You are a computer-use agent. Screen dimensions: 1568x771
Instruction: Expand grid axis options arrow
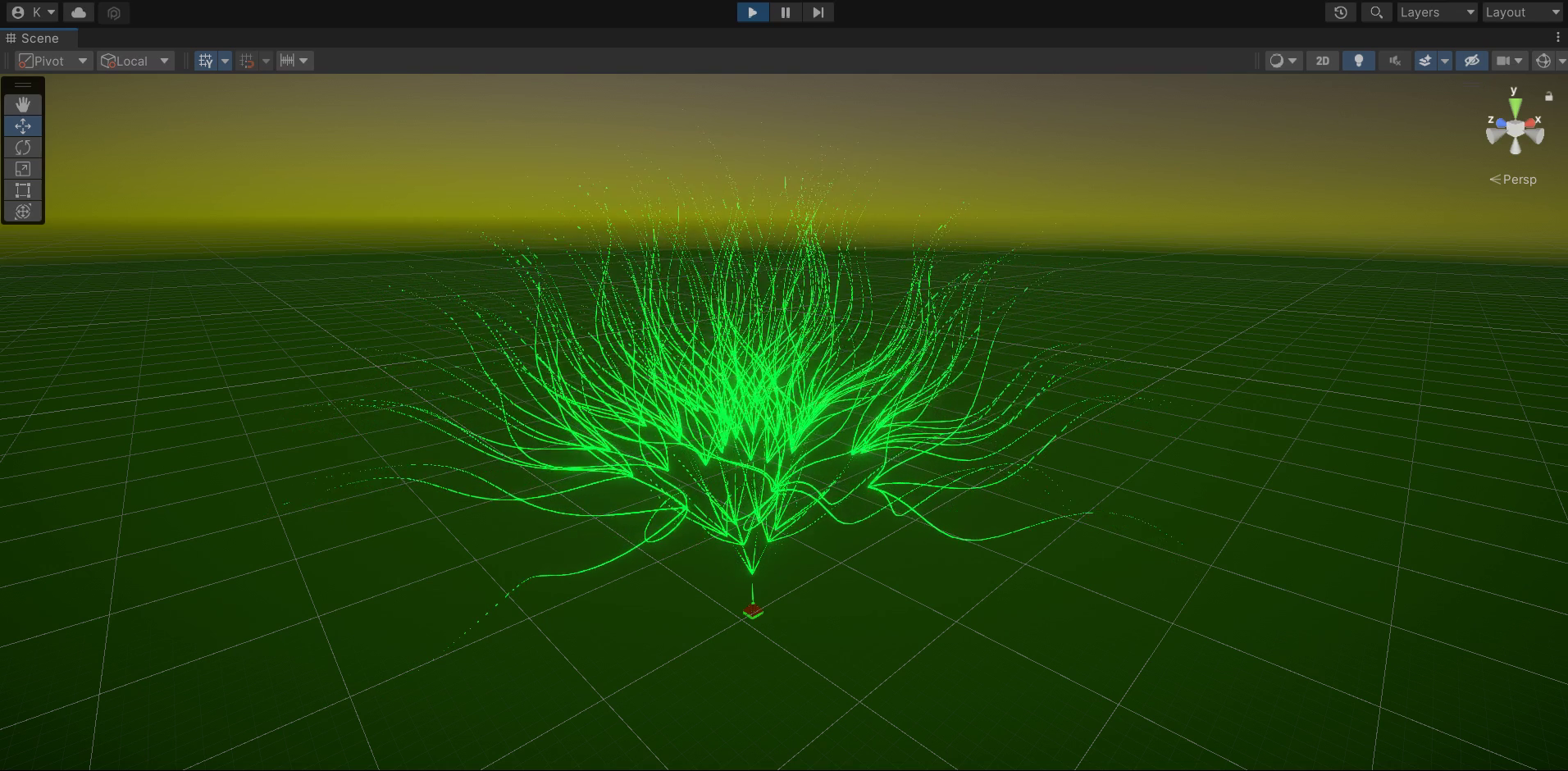pyautogui.click(x=225, y=61)
